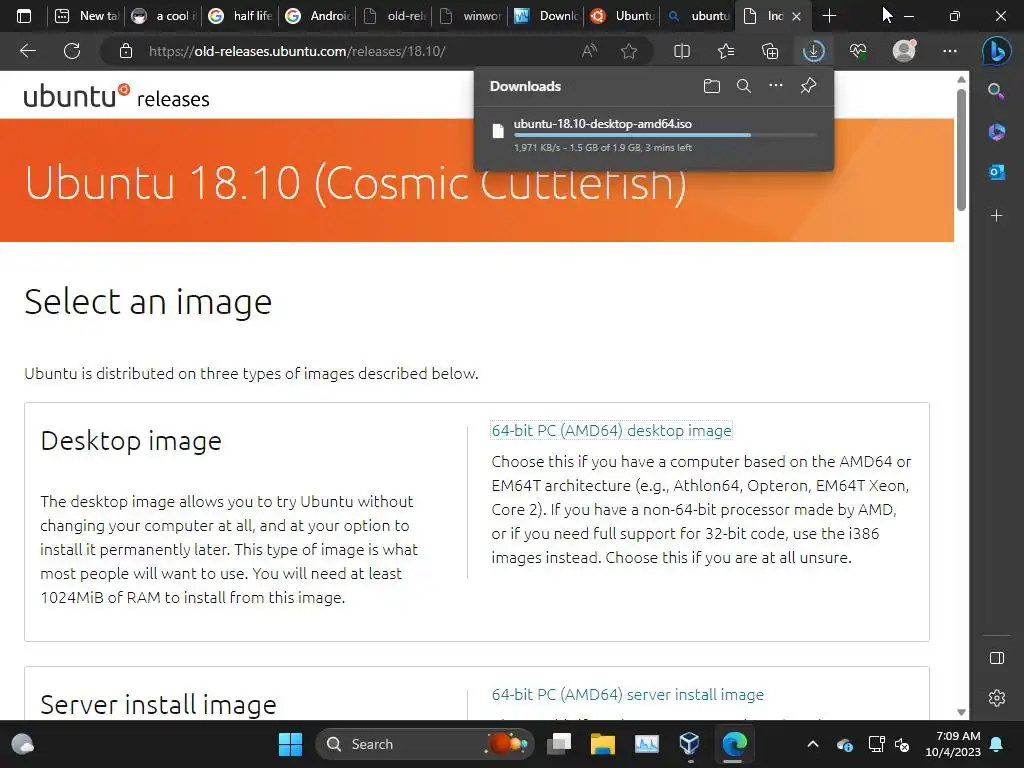
Task: Switch to the ubuntu search tab
Action: [699, 16]
